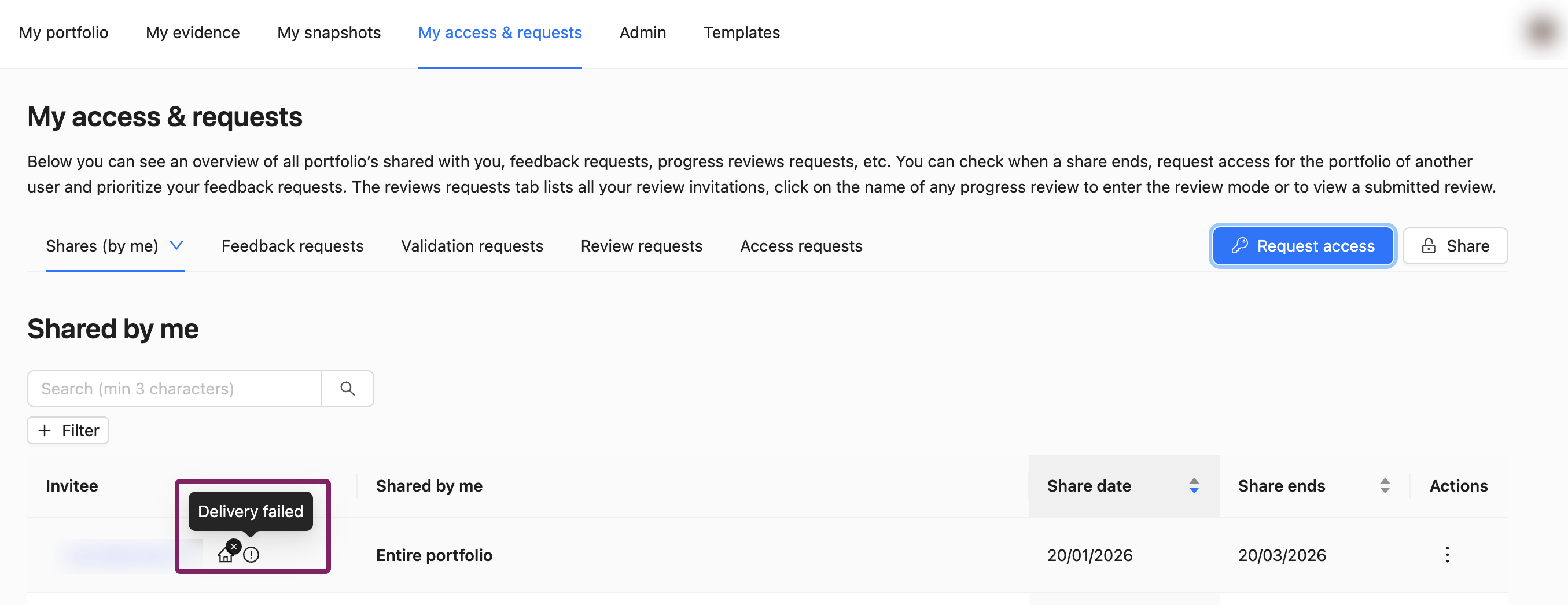Click the delivery failed warning info icon
The height and width of the screenshot is (605, 1568).
(251, 555)
